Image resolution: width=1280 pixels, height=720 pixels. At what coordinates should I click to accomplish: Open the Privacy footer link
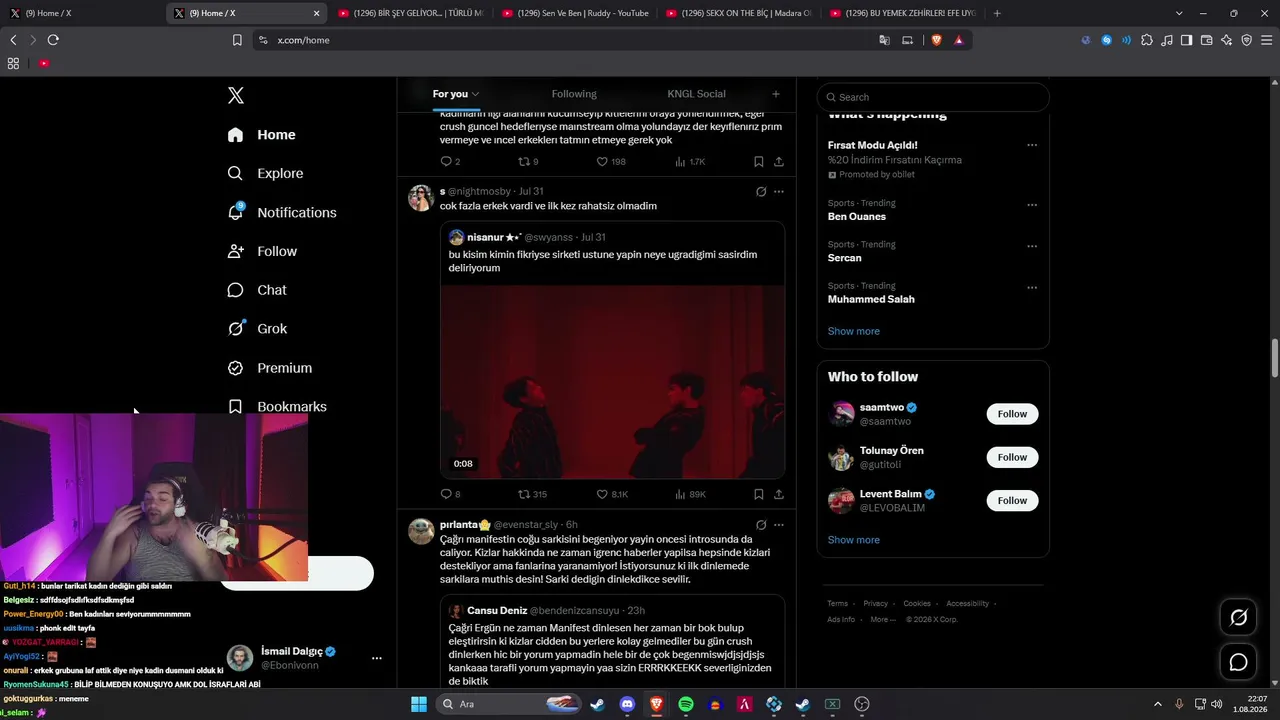[x=875, y=604]
